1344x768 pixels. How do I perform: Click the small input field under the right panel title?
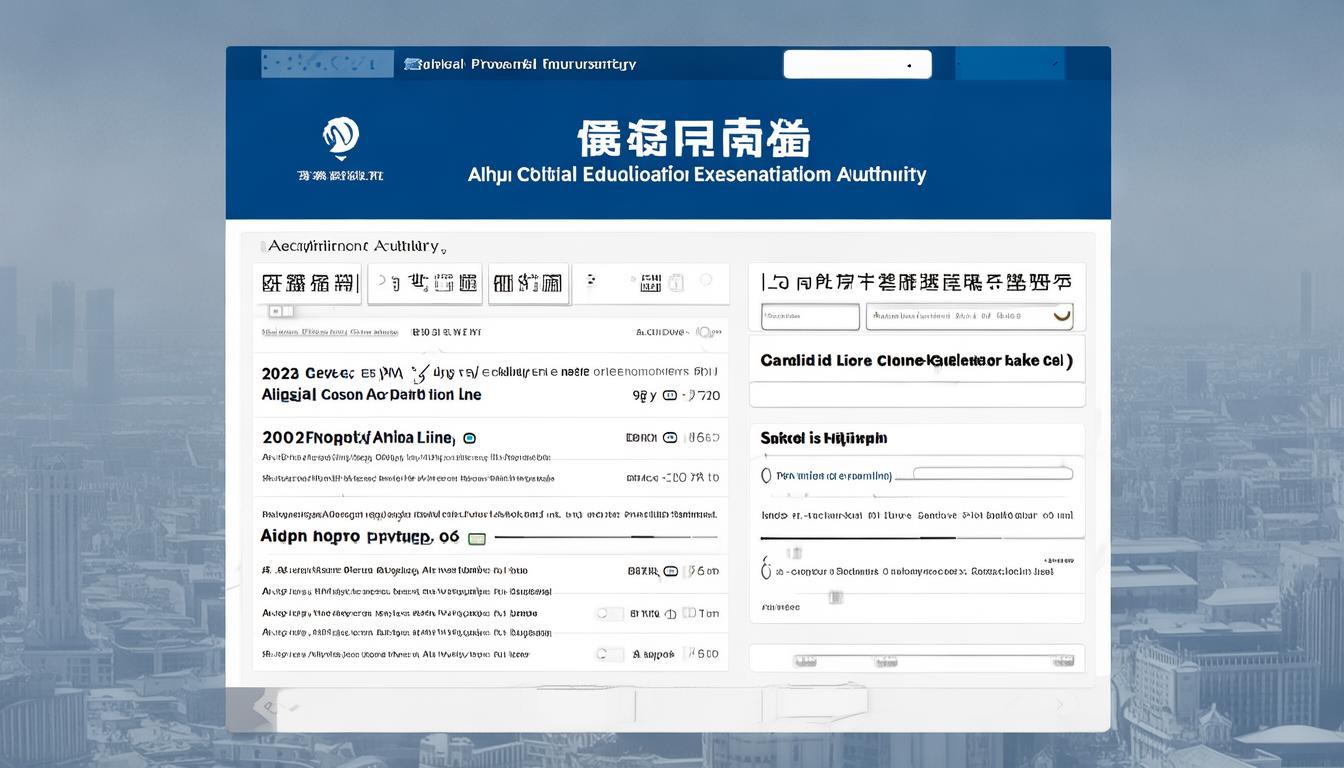pos(810,316)
